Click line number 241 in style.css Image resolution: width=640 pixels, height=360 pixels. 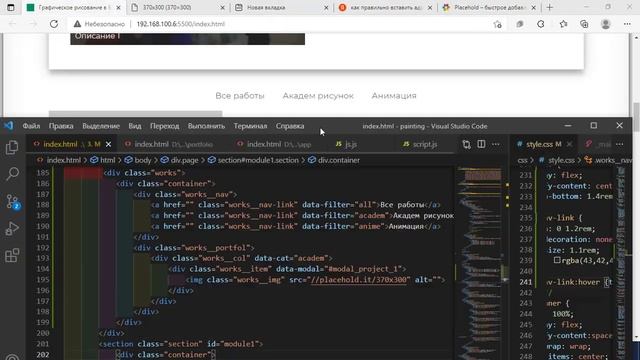(x=526, y=282)
